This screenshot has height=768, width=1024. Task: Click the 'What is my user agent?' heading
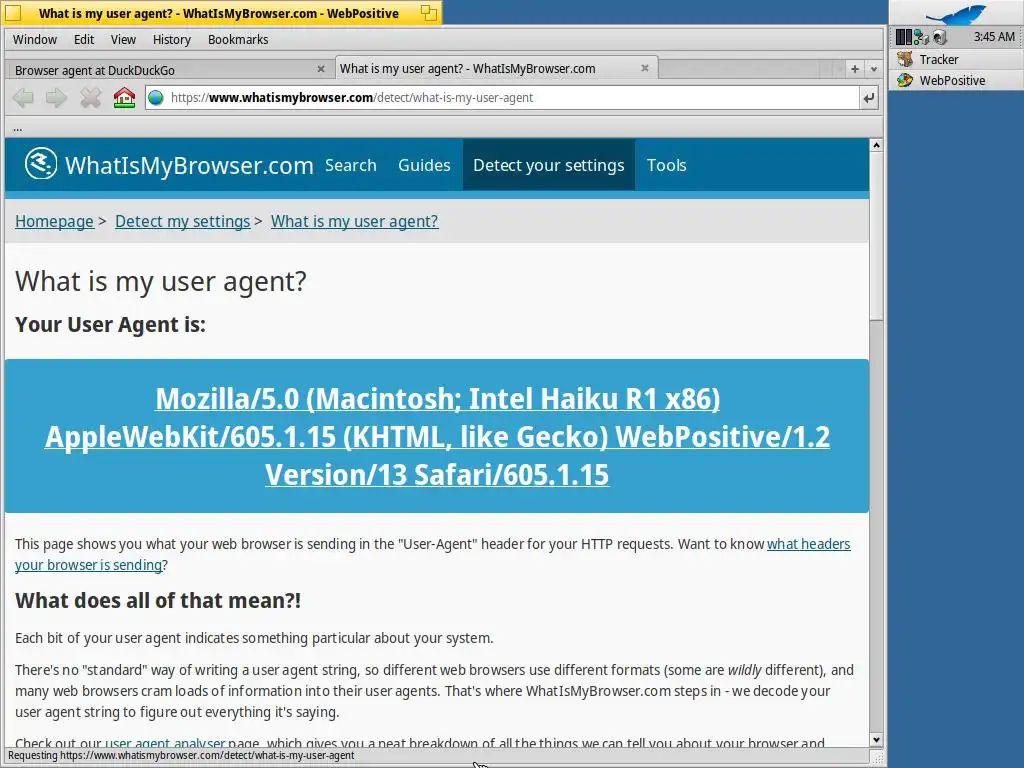tap(161, 281)
